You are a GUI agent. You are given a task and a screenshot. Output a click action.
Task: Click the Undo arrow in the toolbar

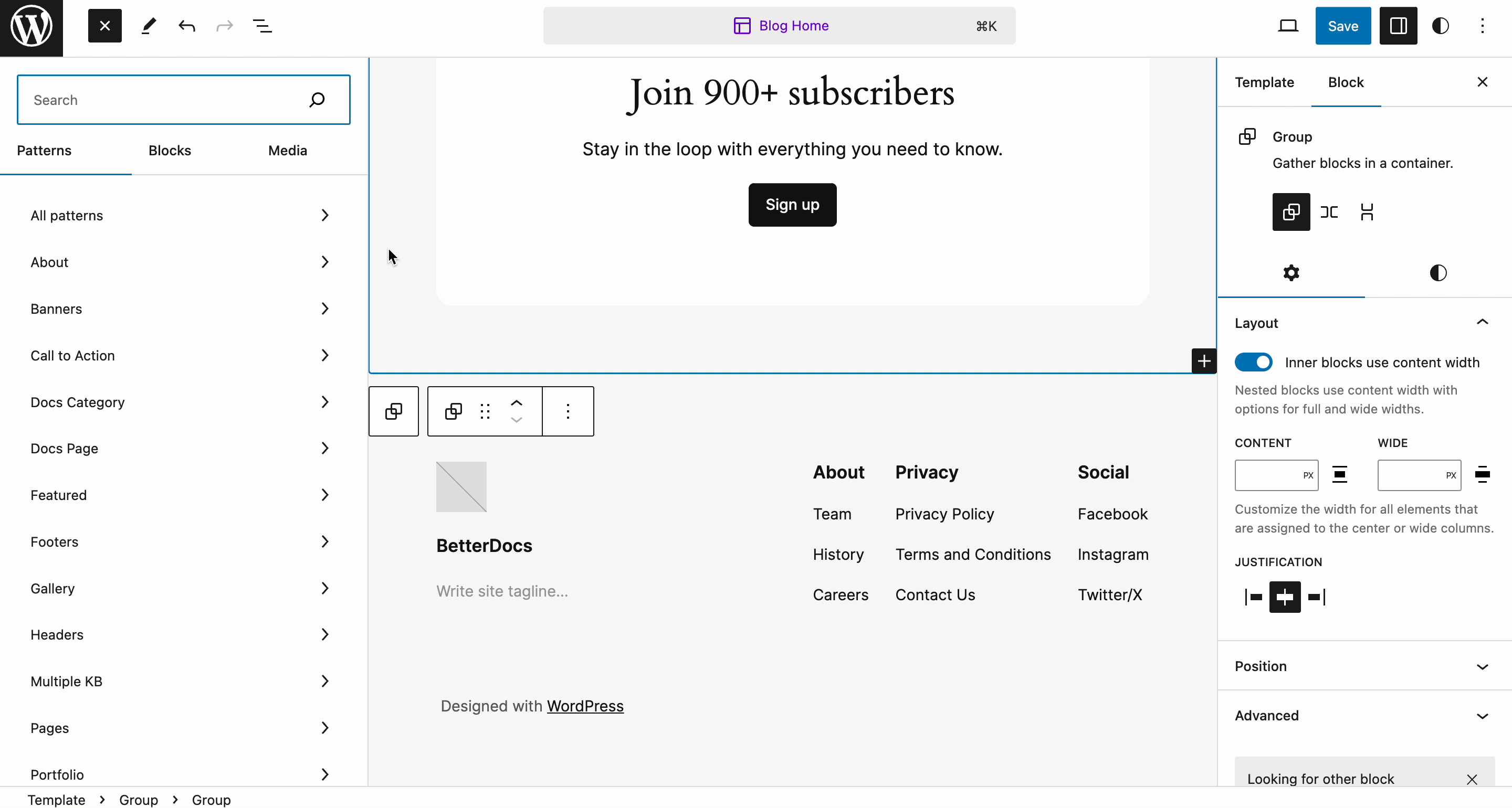tap(186, 26)
